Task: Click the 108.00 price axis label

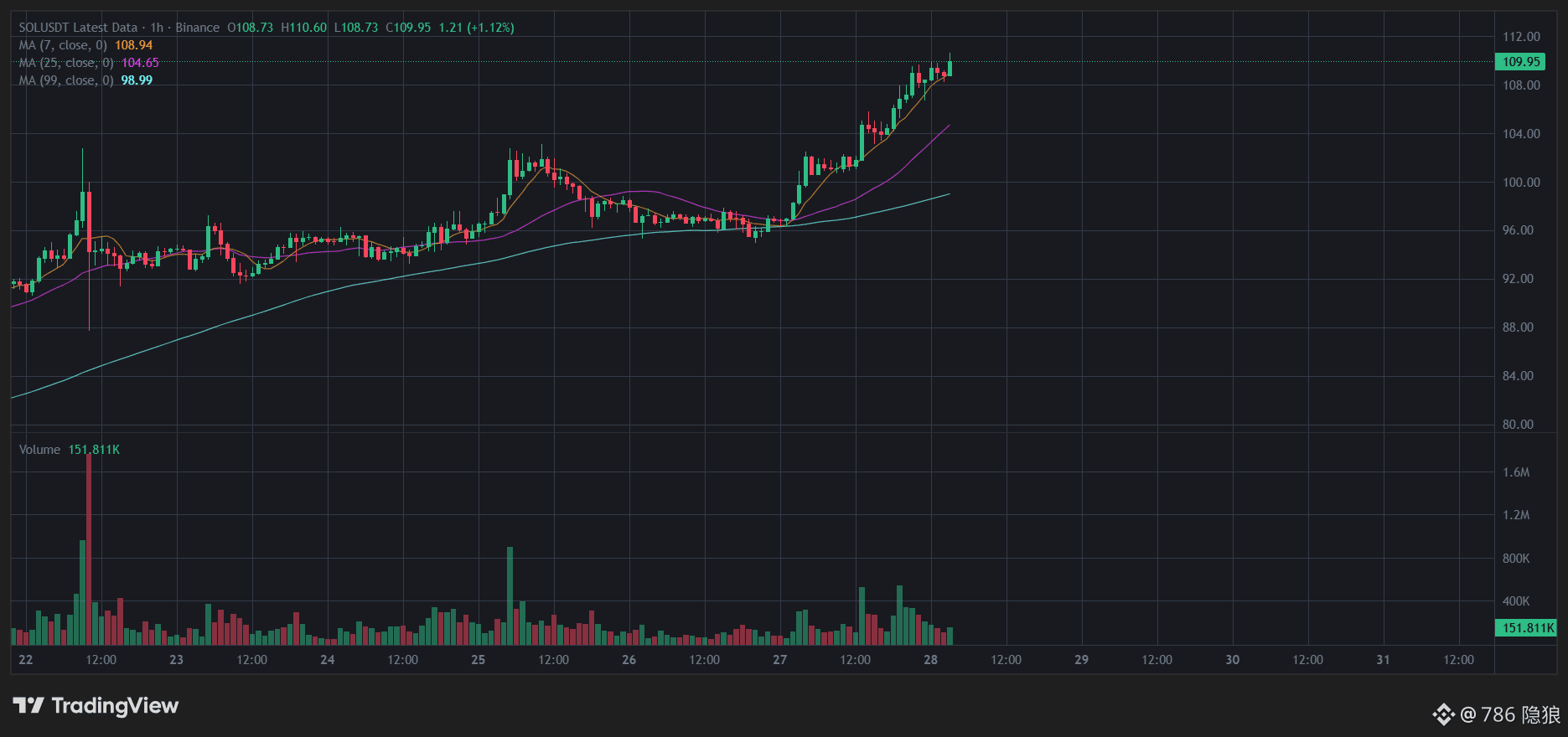Action: tap(1521, 85)
